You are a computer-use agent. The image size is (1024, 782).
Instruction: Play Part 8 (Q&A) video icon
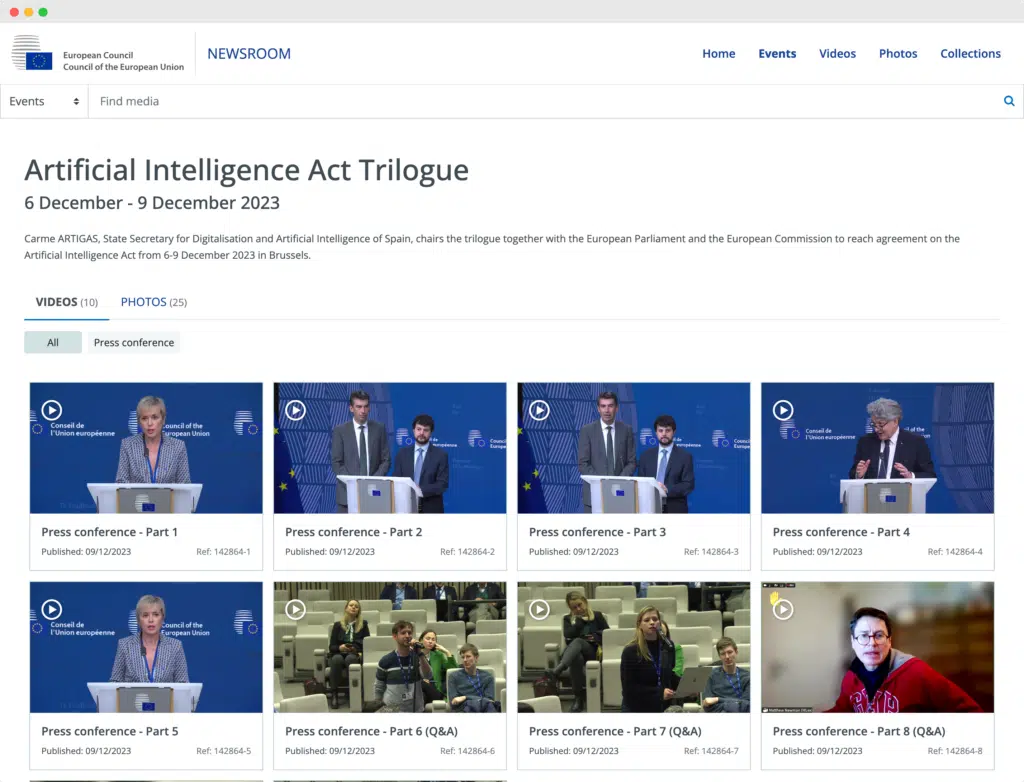point(783,610)
